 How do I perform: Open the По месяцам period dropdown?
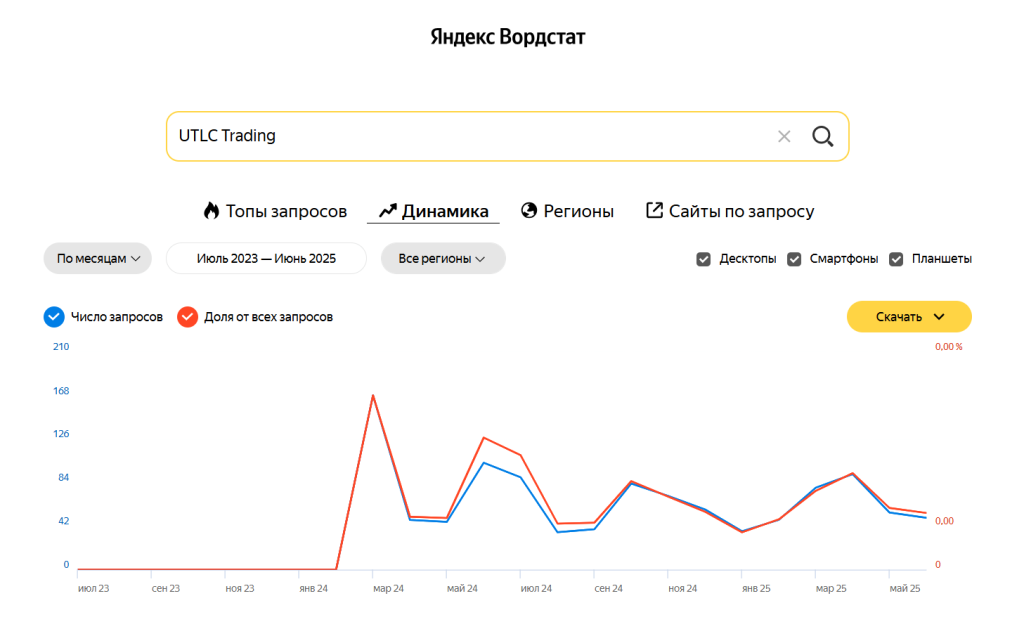97,258
